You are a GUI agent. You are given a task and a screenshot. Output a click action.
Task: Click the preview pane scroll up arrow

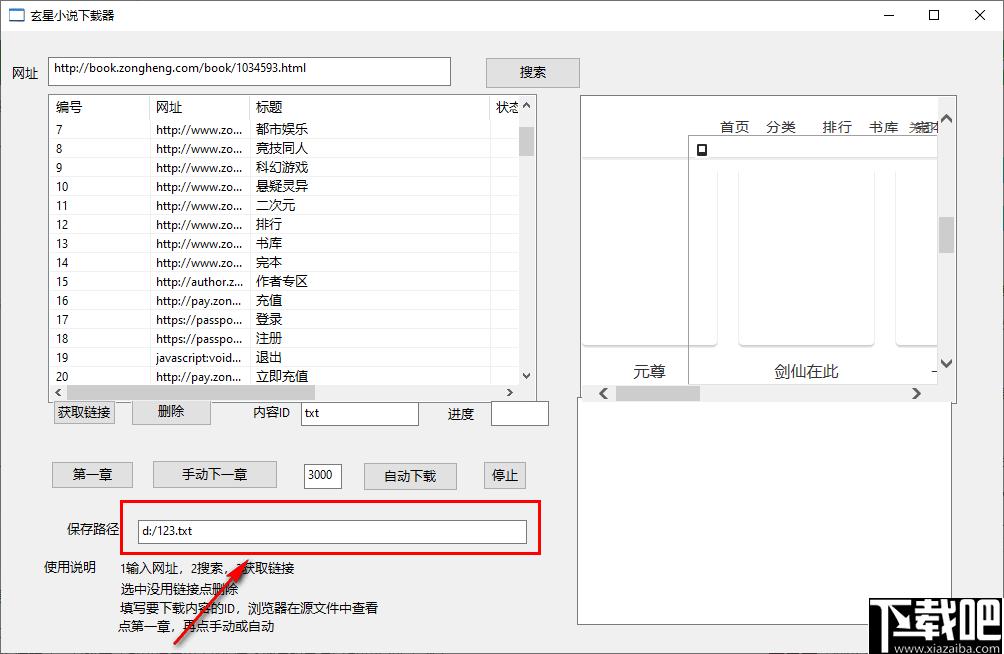[946, 119]
